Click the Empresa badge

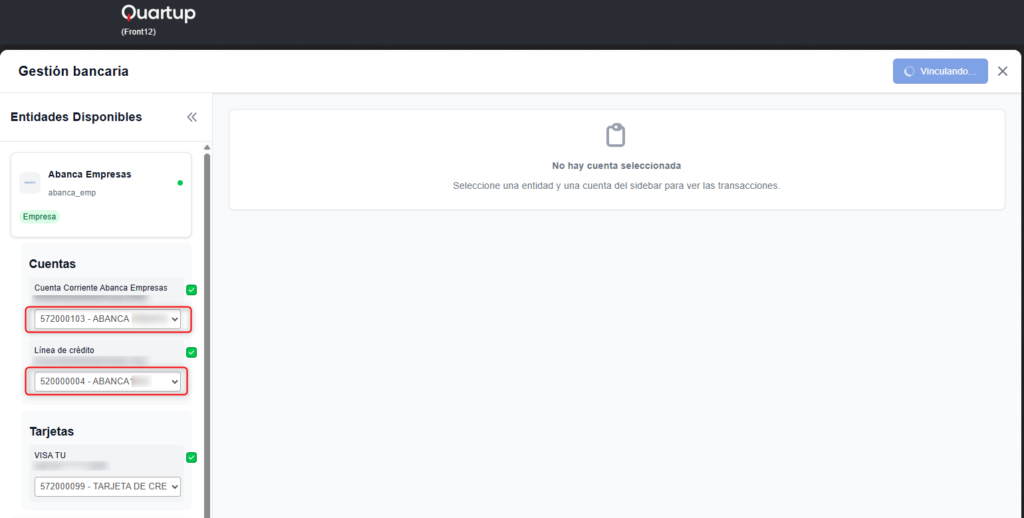pos(40,216)
